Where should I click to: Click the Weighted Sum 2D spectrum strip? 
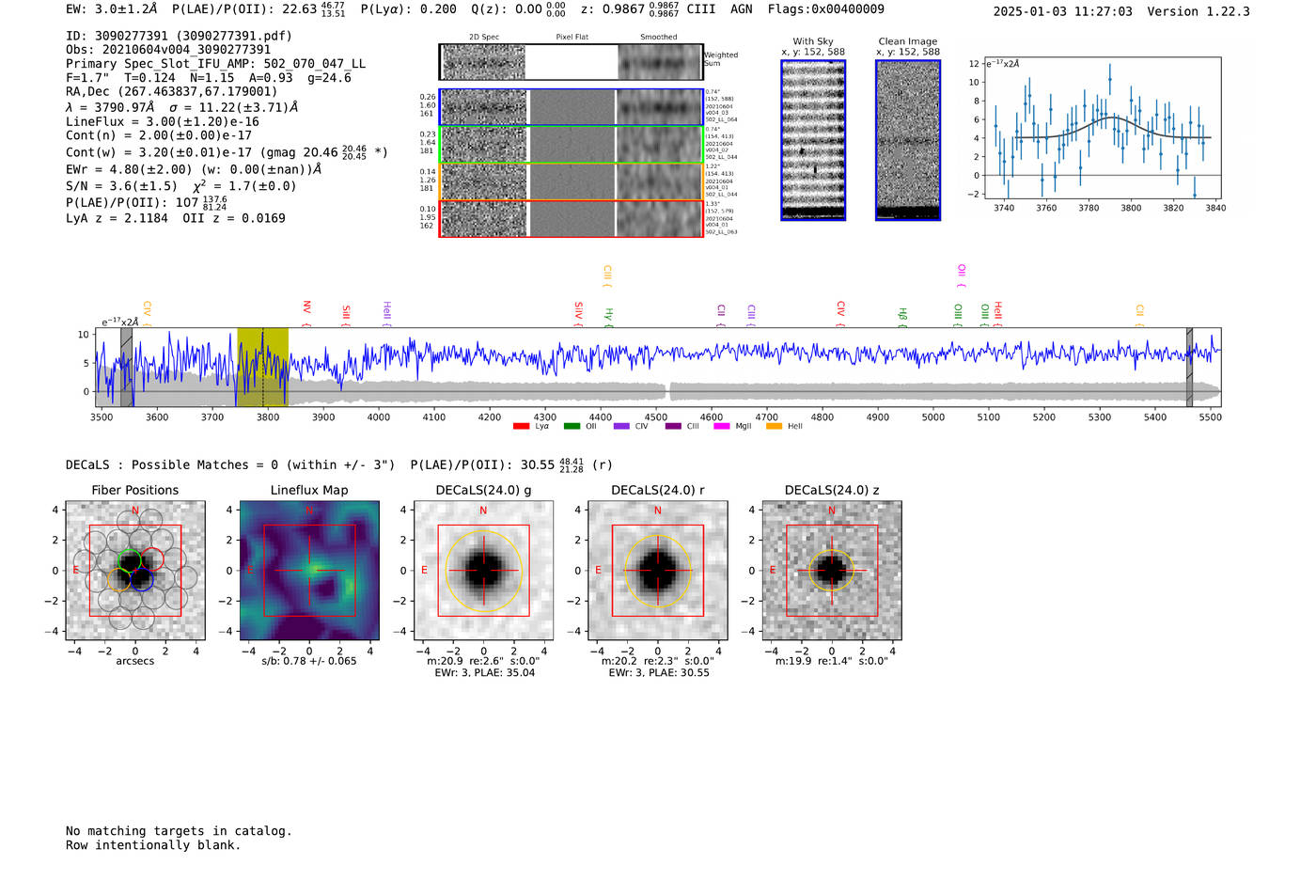(x=572, y=62)
